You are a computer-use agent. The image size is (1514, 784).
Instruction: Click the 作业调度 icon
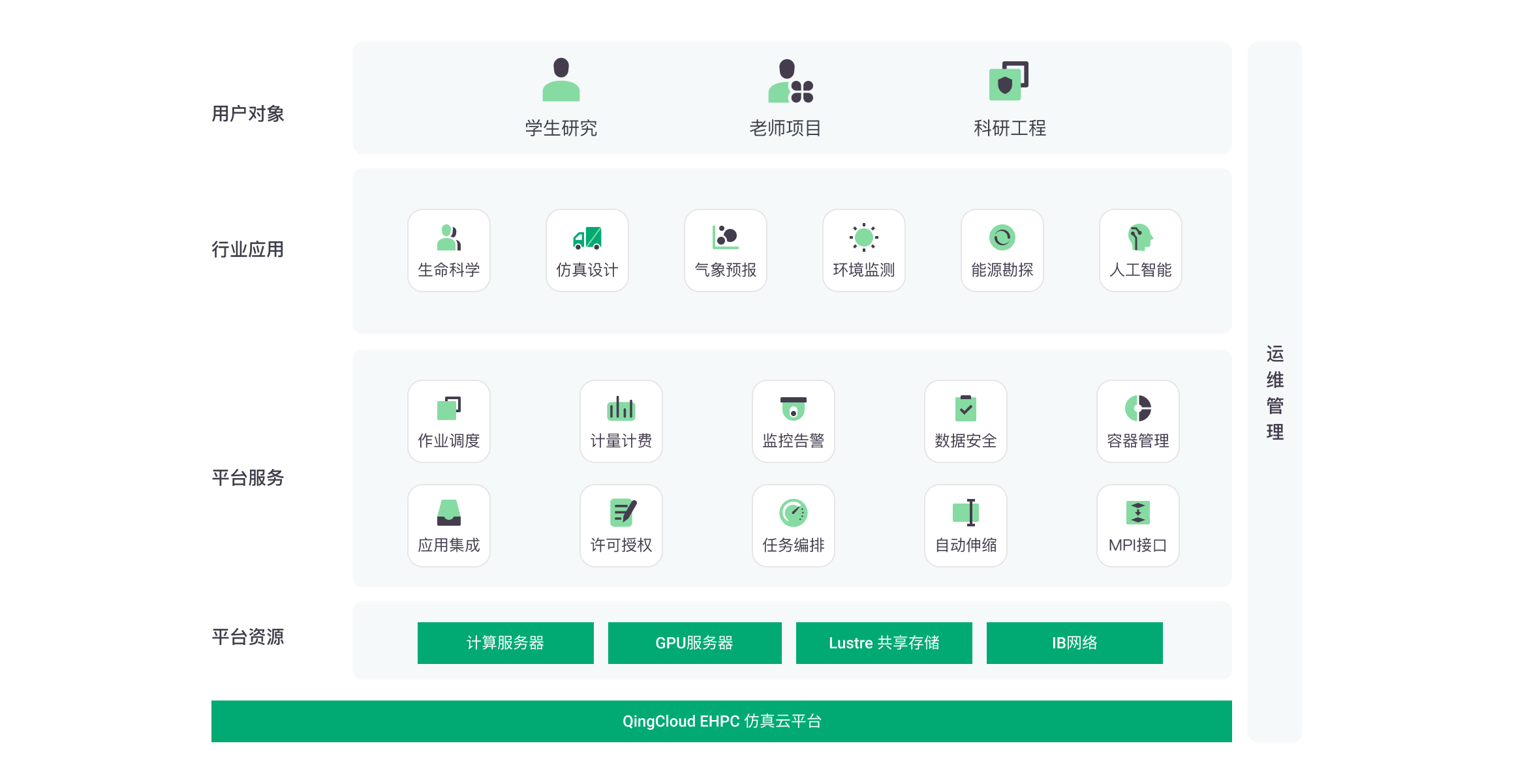click(x=449, y=408)
